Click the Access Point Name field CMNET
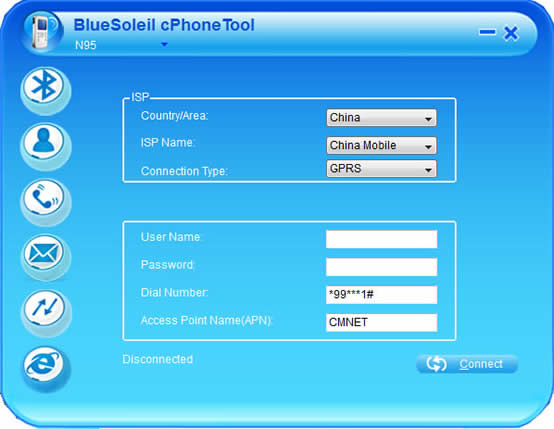Image resolution: width=554 pixels, height=429 pixels. 381,322
